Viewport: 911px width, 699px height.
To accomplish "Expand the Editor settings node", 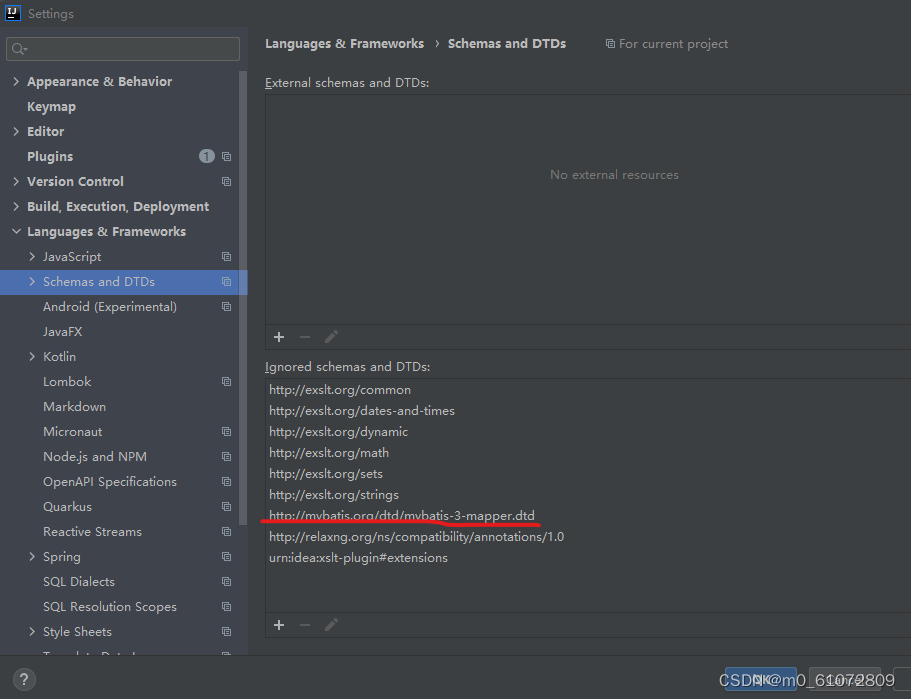I will (17, 131).
